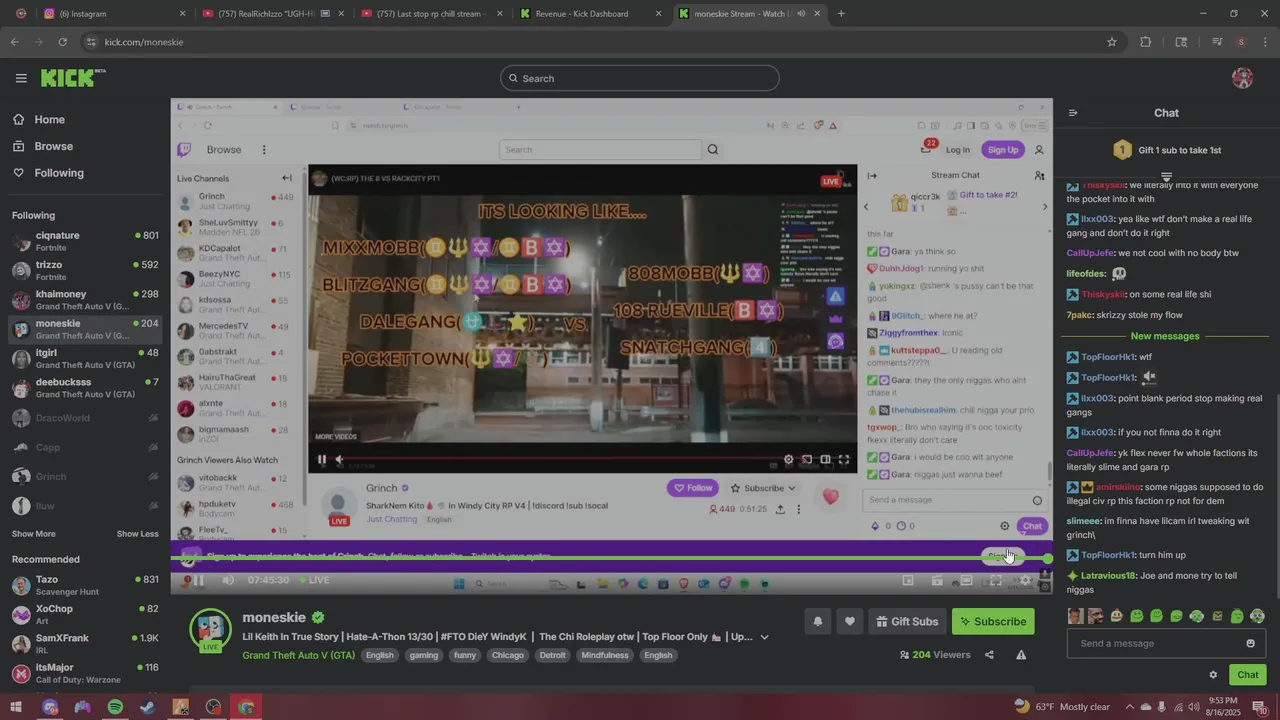Open recommended channel XoChop
This screenshot has height=720, width=1280.
(x=85, y=614)
